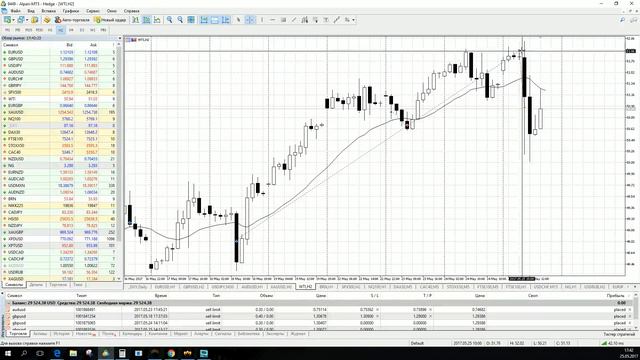The height and width of the screenshot is (360, 640).
Task: Open the drawing objects dropdown arrow
Action: coord(353,20)
